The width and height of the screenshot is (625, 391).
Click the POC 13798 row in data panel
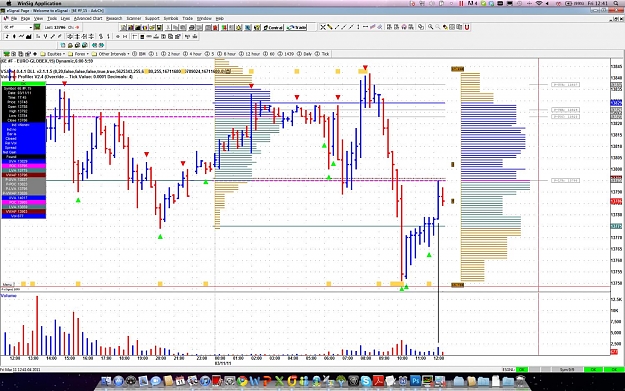click(24, 165)
